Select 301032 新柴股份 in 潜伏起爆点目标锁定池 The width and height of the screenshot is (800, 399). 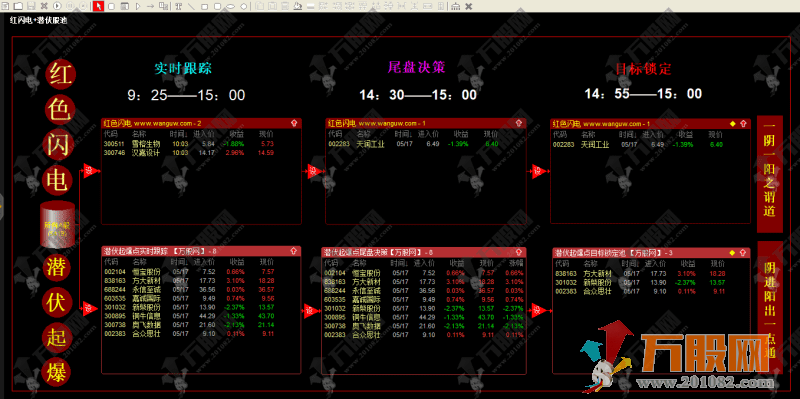tap(640, 282)
